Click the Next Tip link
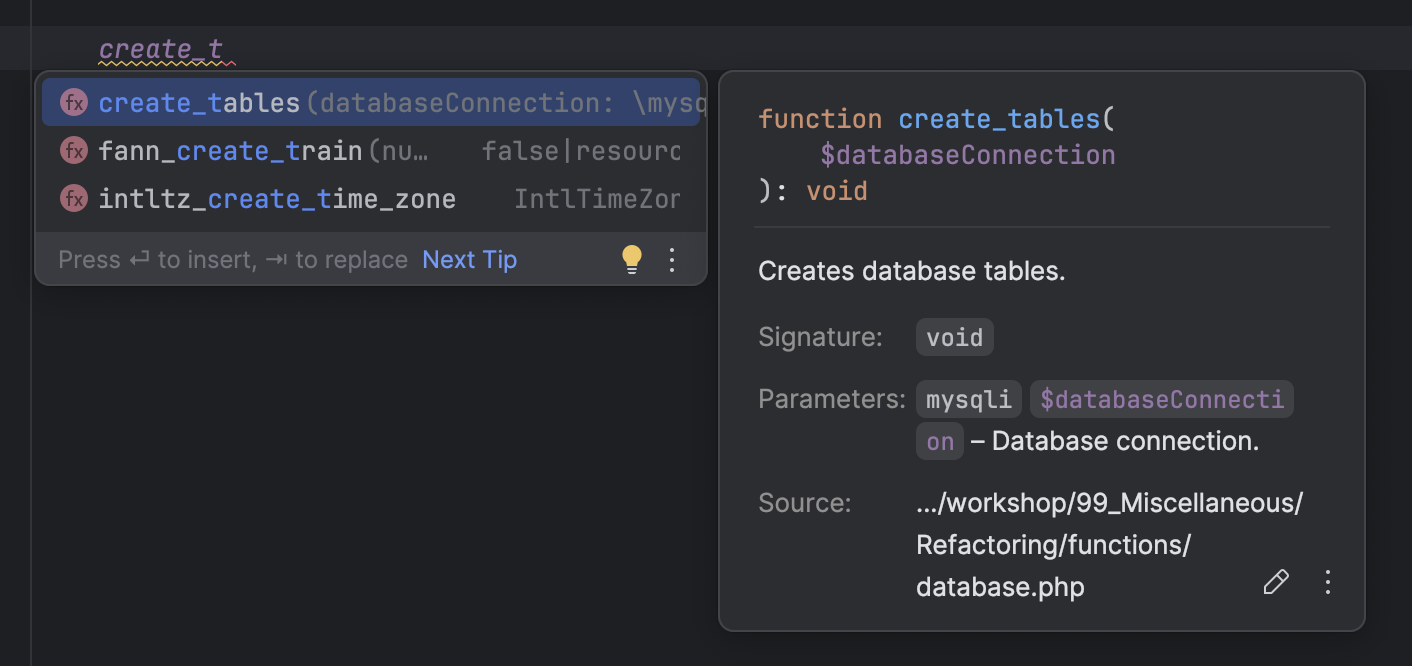This screenshot has height=666, width=1412. click(469, 259)
